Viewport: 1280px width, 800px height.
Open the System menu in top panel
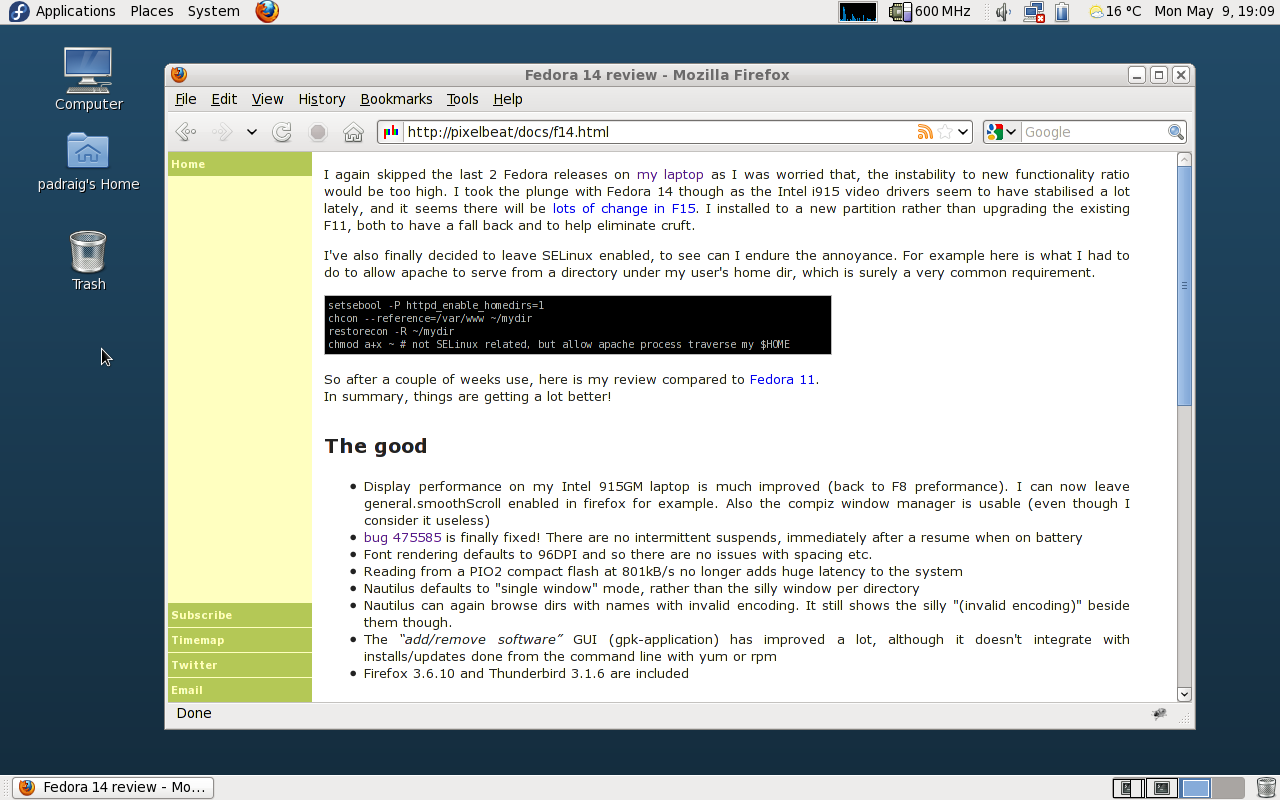click(214, 11)
